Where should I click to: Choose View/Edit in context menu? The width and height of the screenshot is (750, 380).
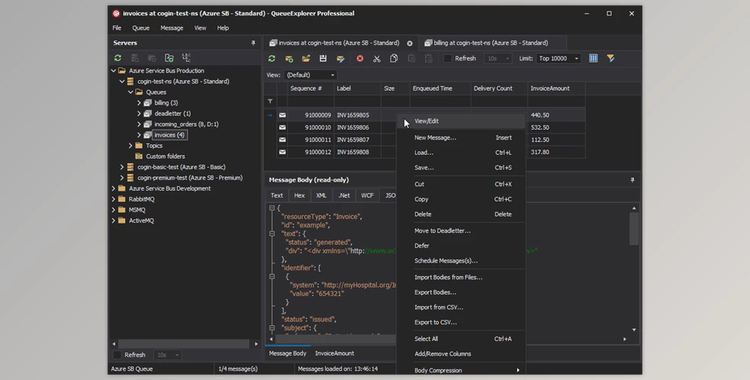pos(462,121)
